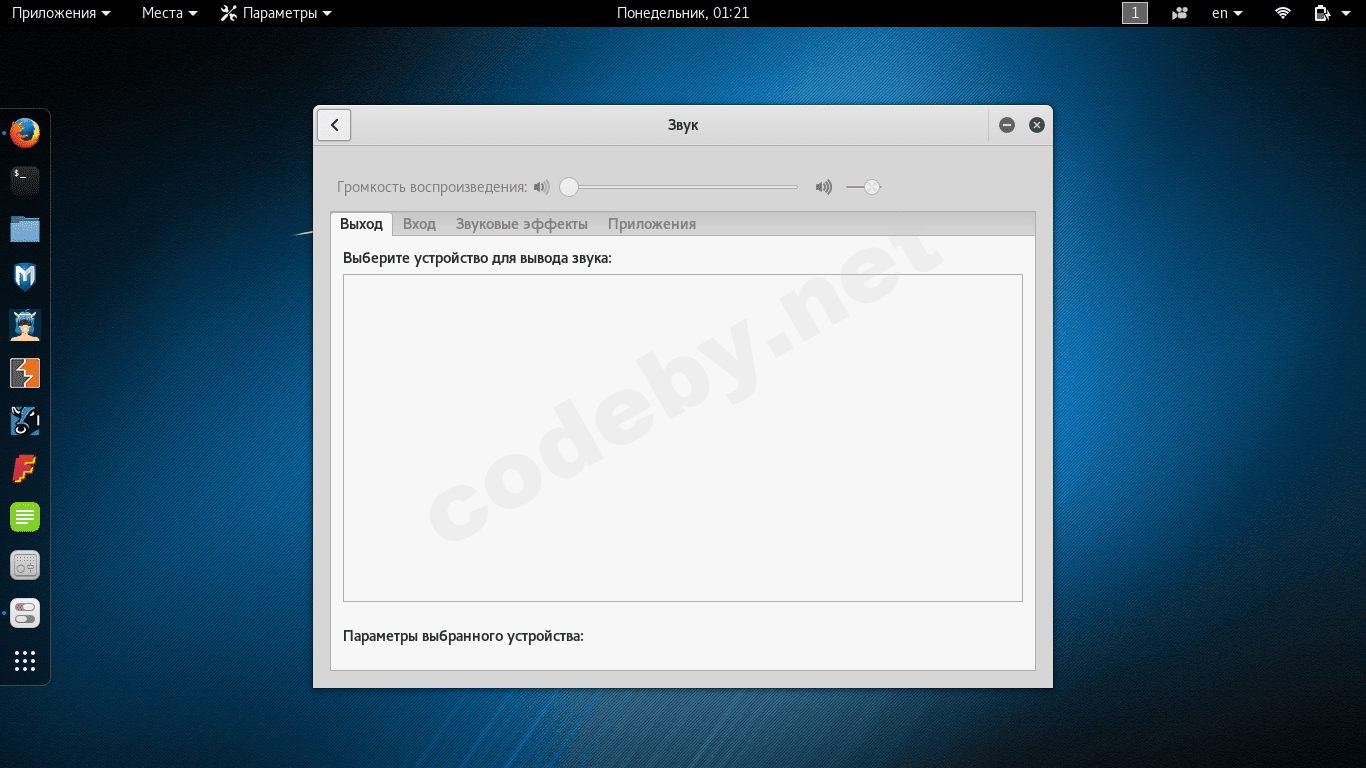Click the low-volume speaker icon
The image size is (1366, 768).
point(542,187)
